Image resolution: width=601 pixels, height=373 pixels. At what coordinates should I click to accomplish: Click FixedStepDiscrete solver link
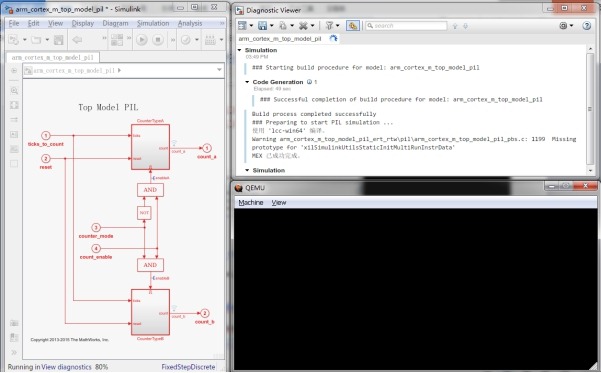[188, 367]
